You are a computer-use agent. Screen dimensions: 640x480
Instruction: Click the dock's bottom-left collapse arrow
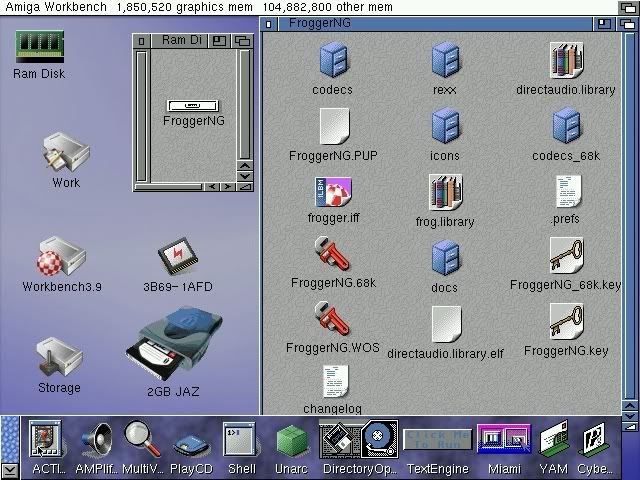pyautogui.click(x=9, y=470)
